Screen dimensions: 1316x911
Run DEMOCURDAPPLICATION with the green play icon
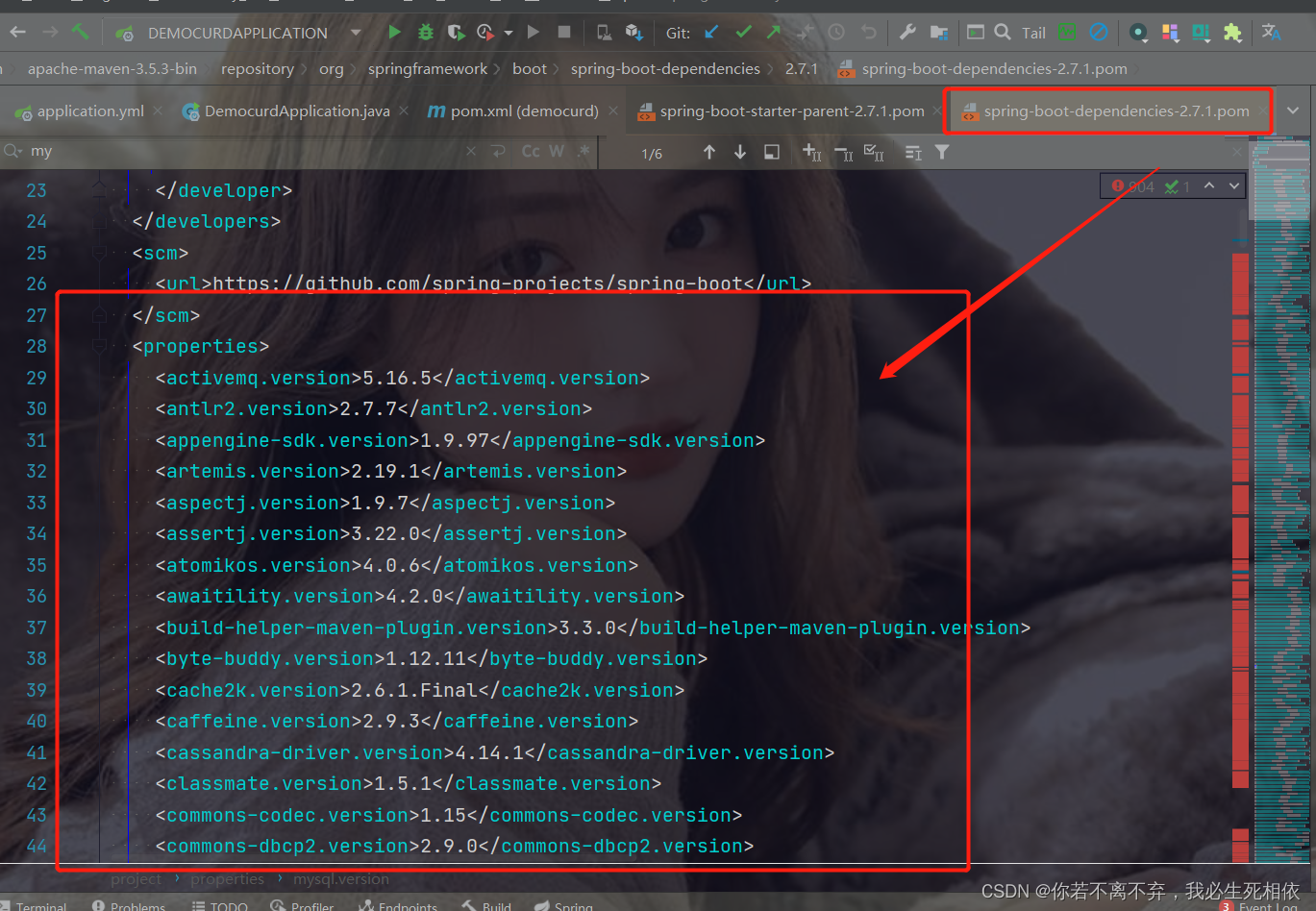coord(394,33)
